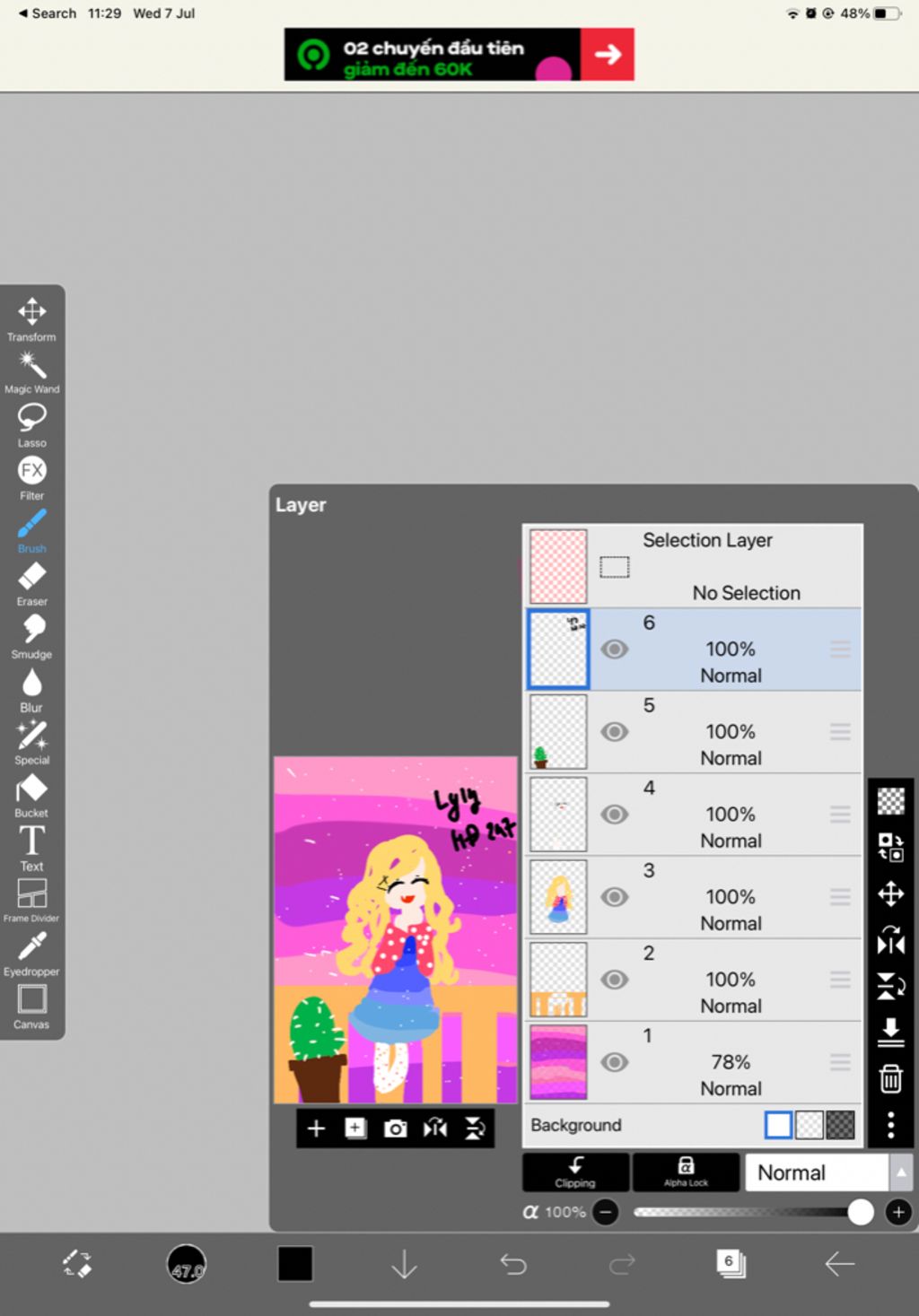Select the Smudge tool
Screen dimensions: 919x1316
32,637
